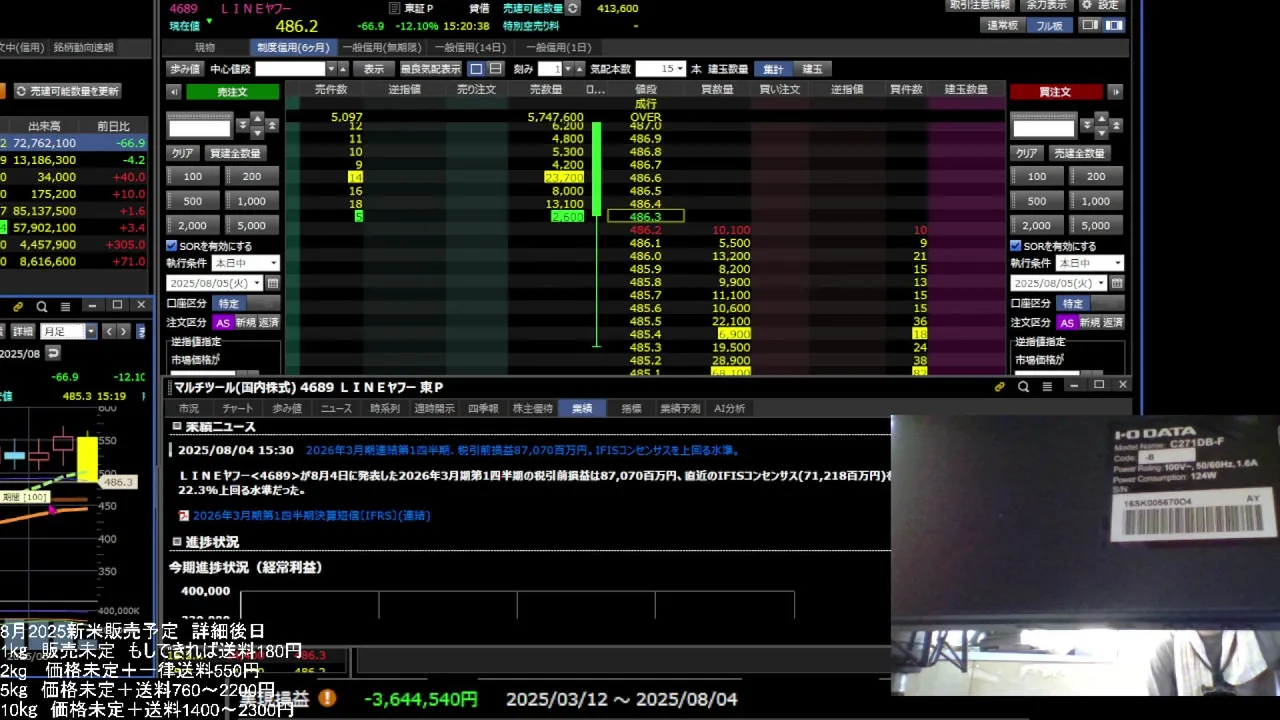The image size is (1280, 720).
Task: Open the PDF icon for 第1四半期決算短信
Action: pyautogui.click(x=184, y=516)
